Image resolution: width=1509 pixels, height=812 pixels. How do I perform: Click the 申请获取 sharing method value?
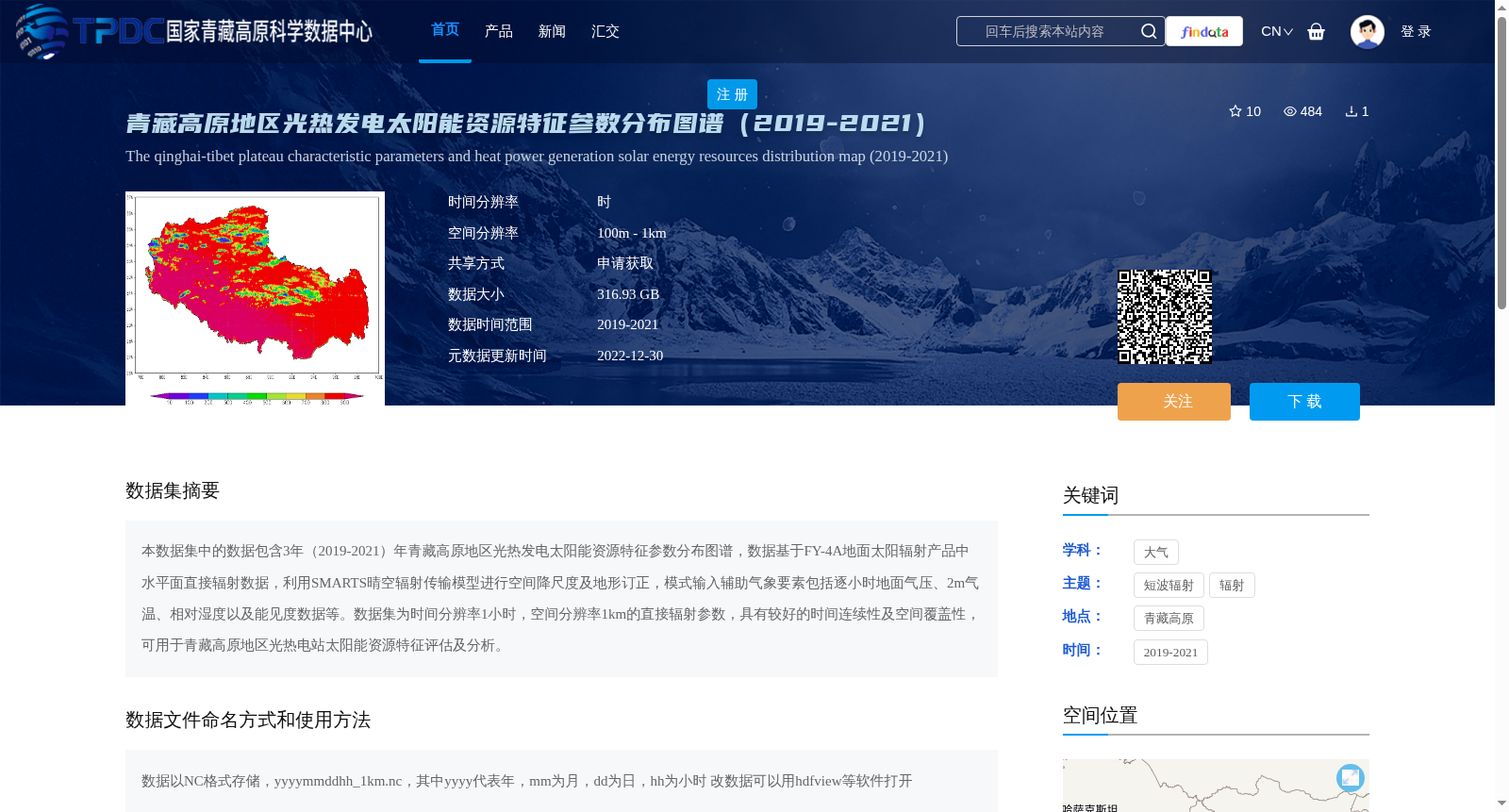click(x=625, y=263)
